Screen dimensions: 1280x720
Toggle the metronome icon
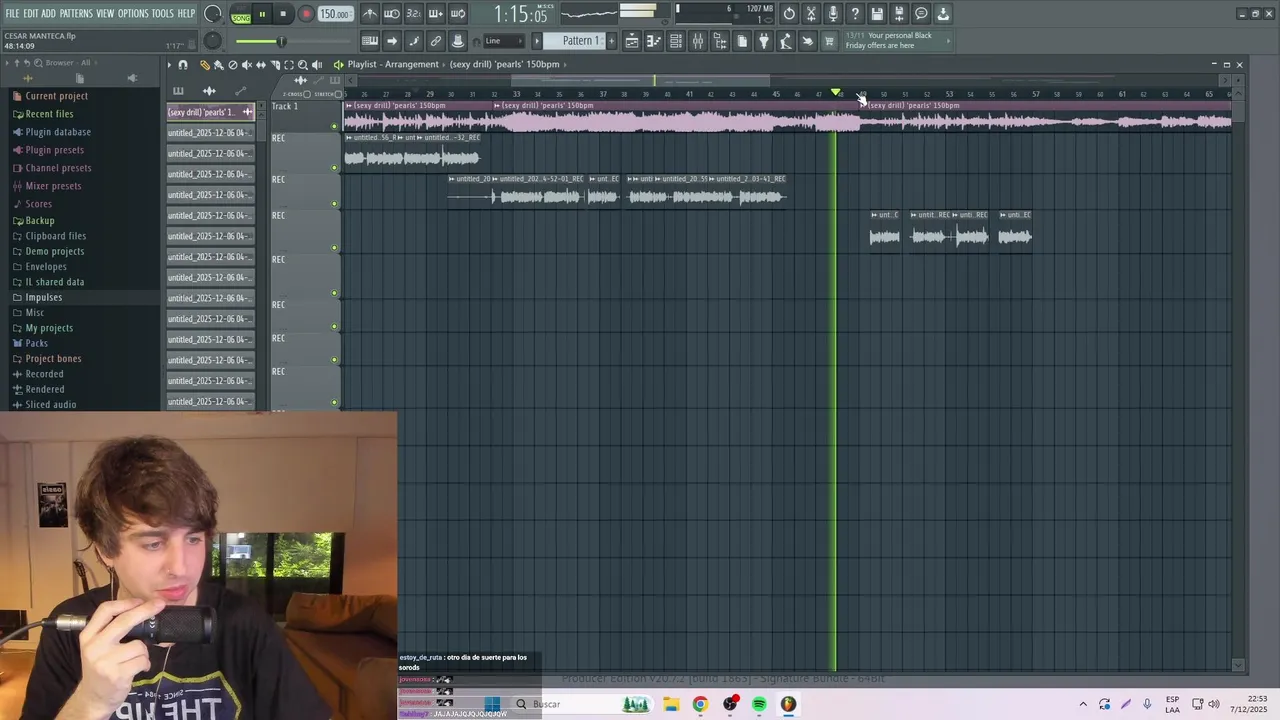click(370, 14)
